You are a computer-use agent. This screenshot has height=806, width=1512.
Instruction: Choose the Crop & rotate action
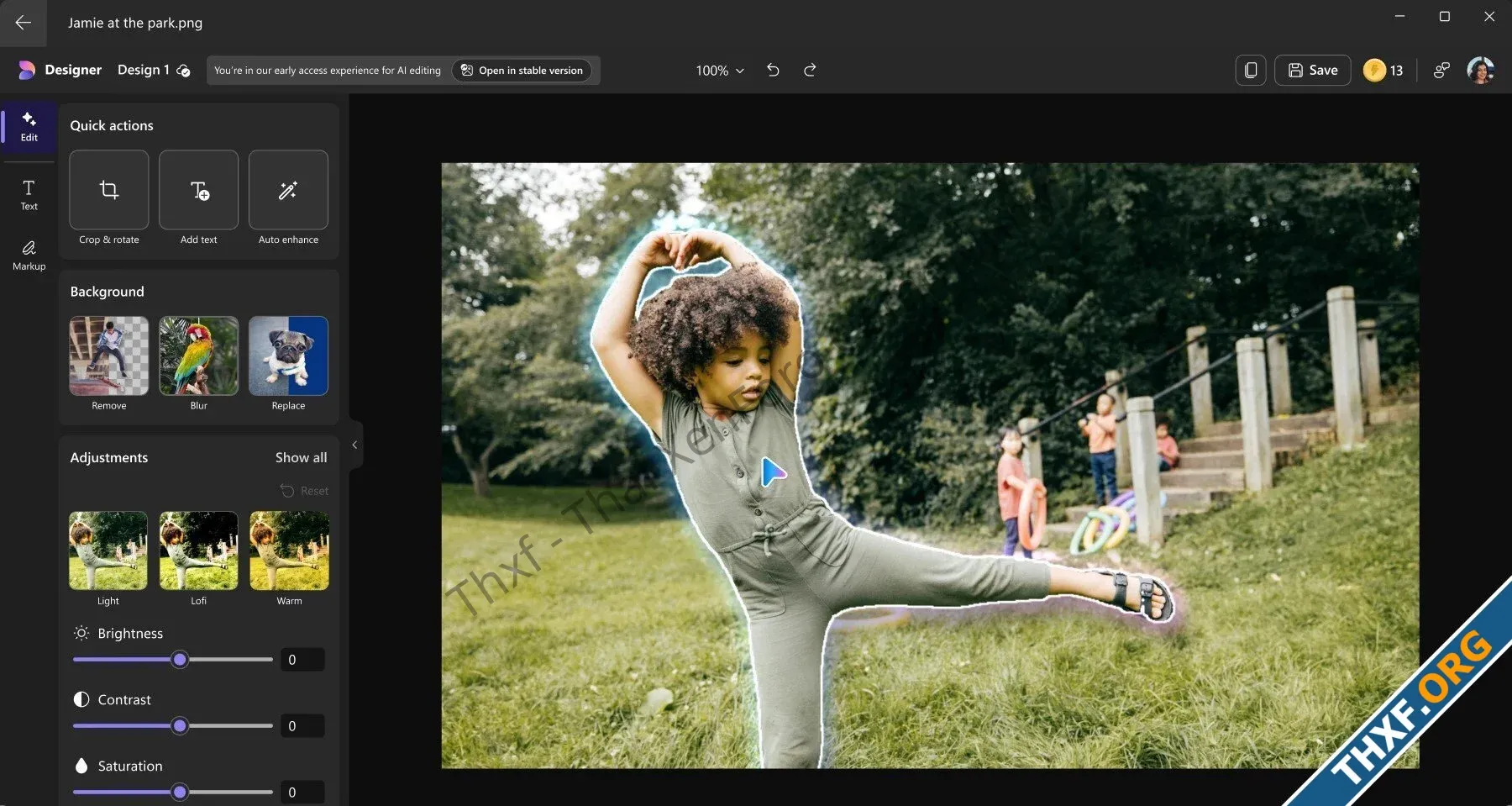pos(109,190)
